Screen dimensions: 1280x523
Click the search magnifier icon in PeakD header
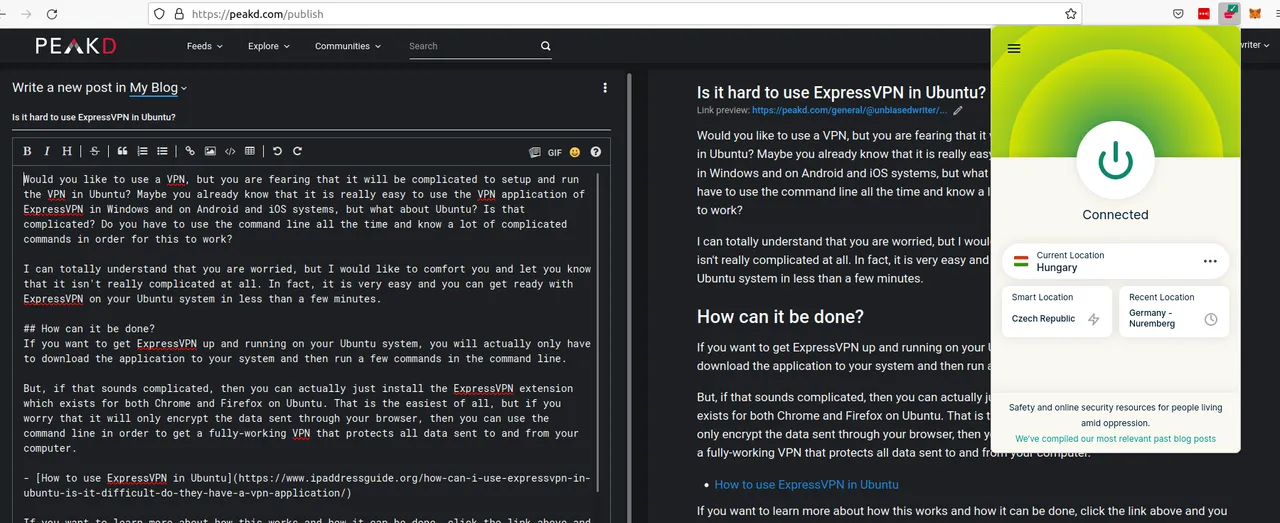point(546,46)
